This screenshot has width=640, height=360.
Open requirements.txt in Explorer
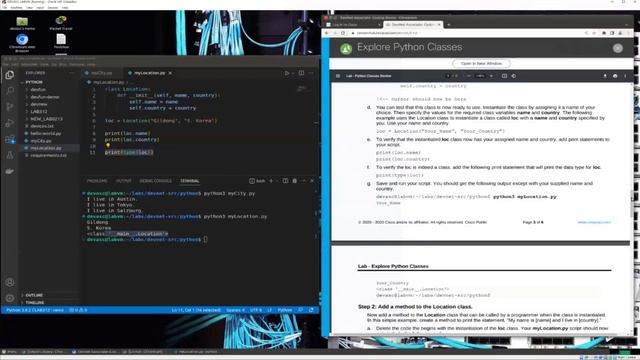pyautogui.click(x=48, y=156)
